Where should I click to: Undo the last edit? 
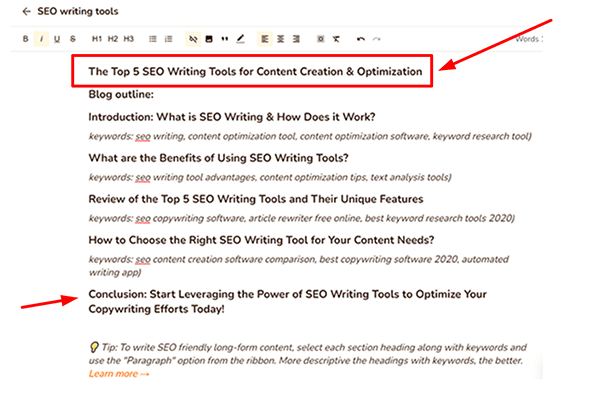coord(360,39)
